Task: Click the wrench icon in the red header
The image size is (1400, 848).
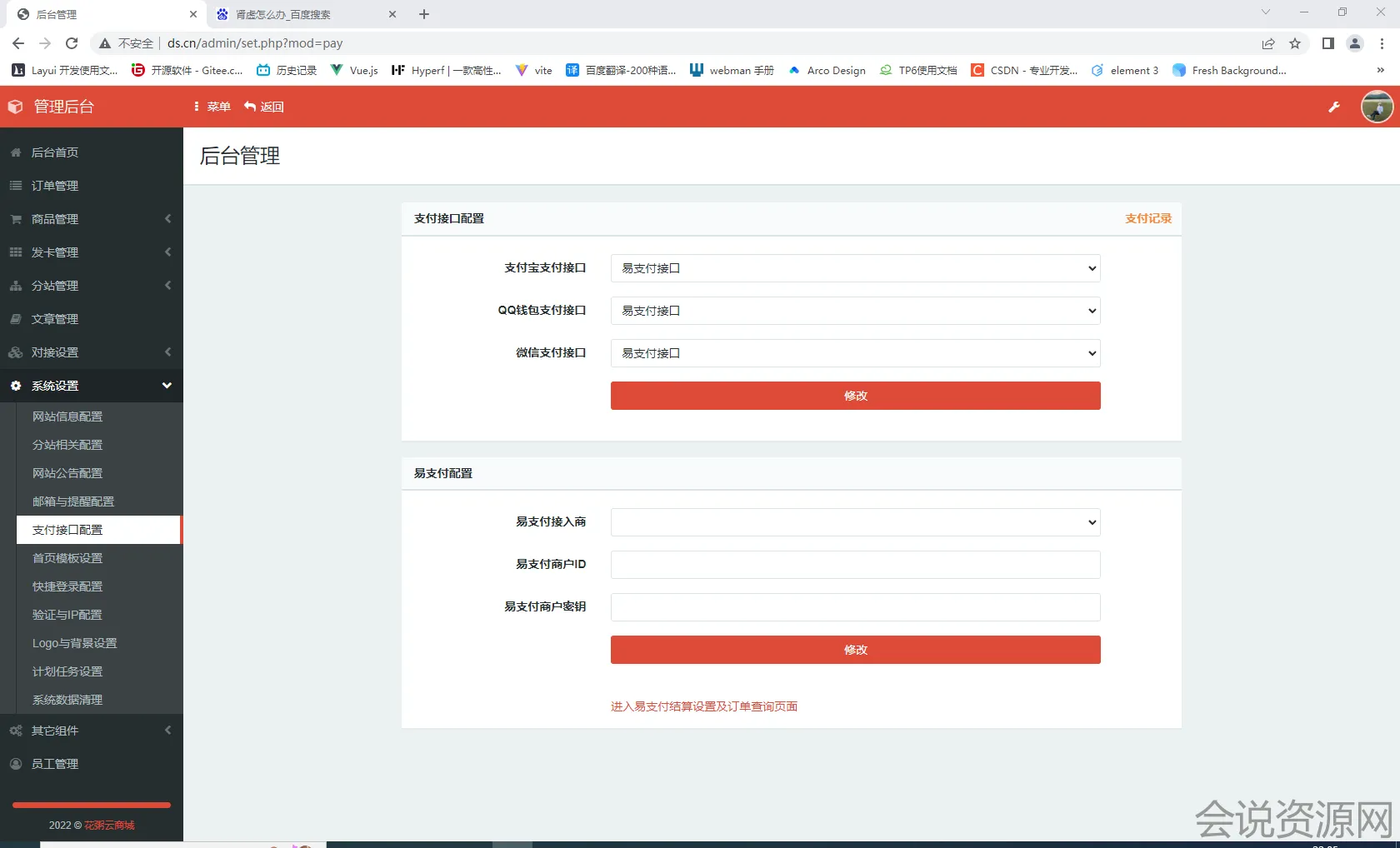Action: coord(1334,107)
